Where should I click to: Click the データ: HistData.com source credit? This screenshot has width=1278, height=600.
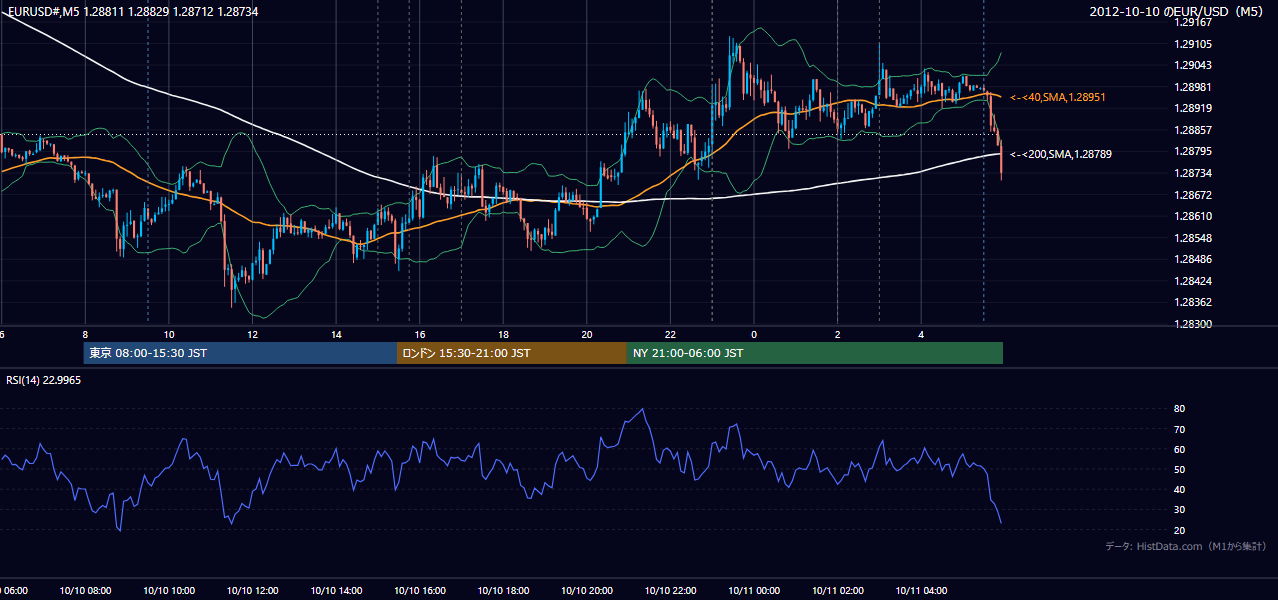[x=1186, y=547]
